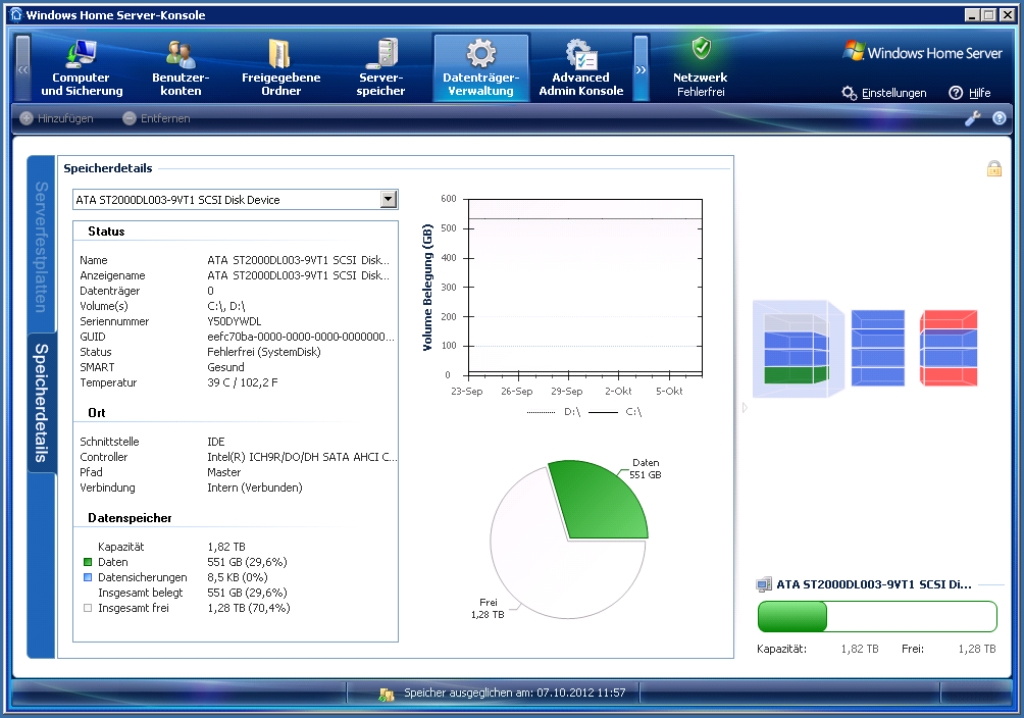This screenshot has height=718, width=1024.
Task: Click Volume(s) value C:\, D:\
Action: [226, 306]
